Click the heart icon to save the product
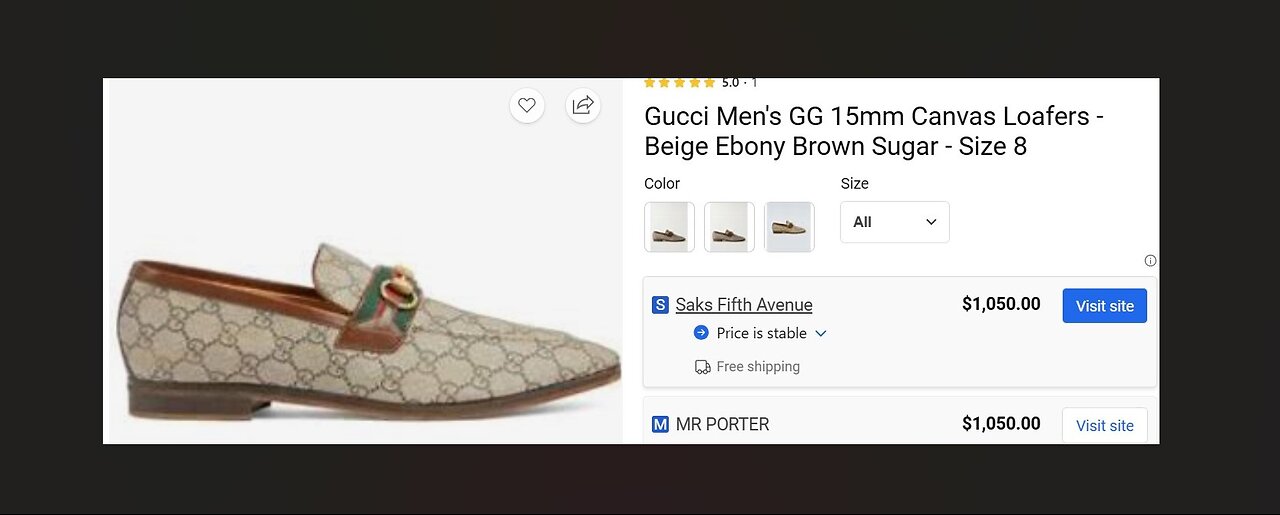1280x515 pixels. point(527,105)
